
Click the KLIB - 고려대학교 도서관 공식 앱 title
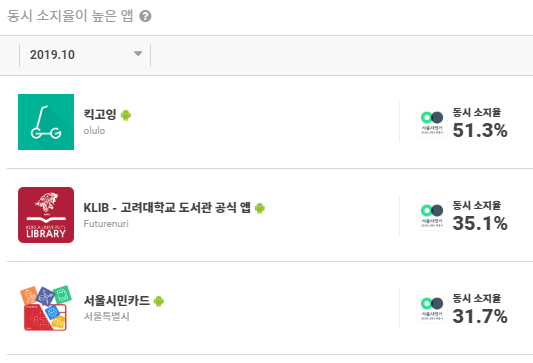[167, 207]
